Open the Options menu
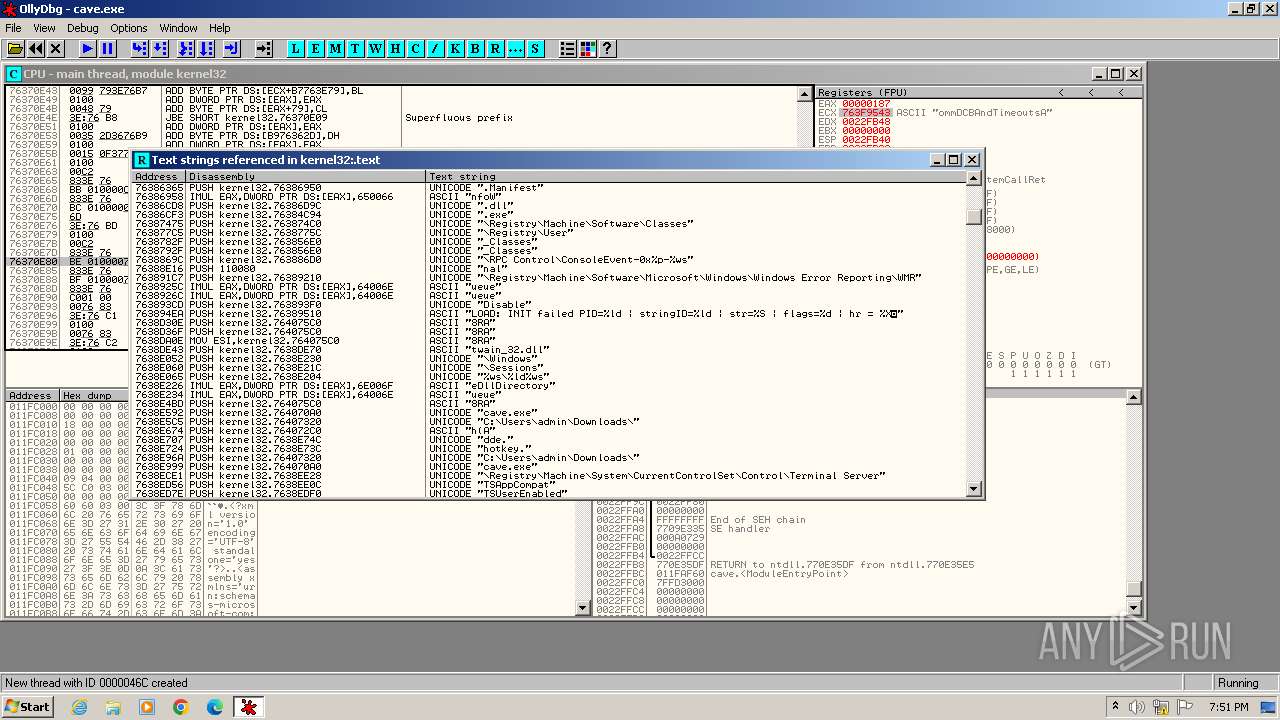 128,28
